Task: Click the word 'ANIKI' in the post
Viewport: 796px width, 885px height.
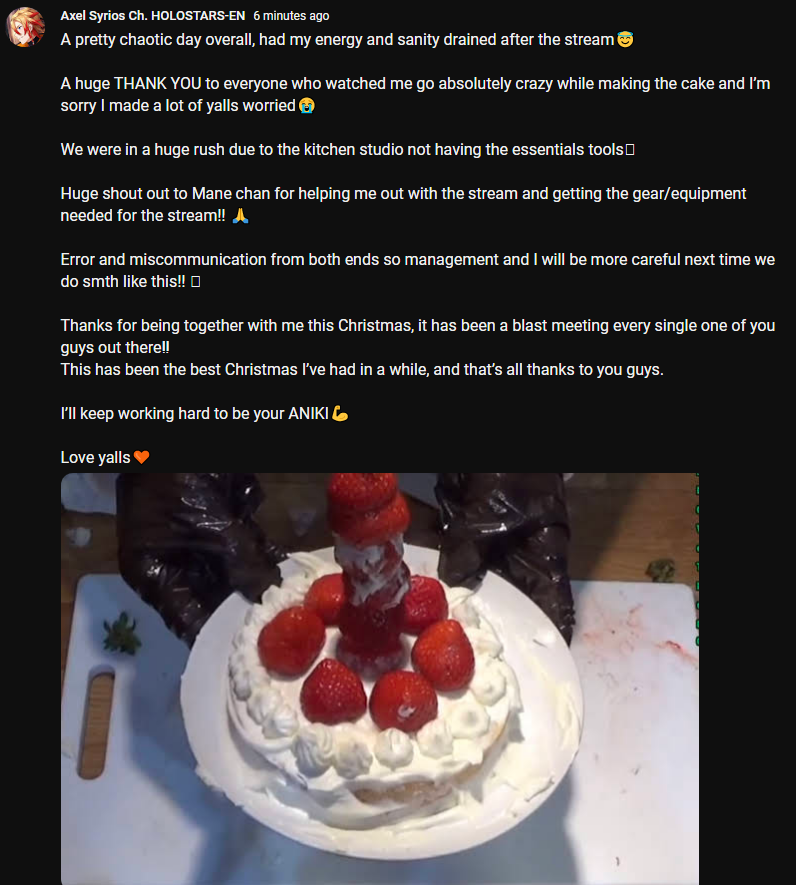Action: 308,414
